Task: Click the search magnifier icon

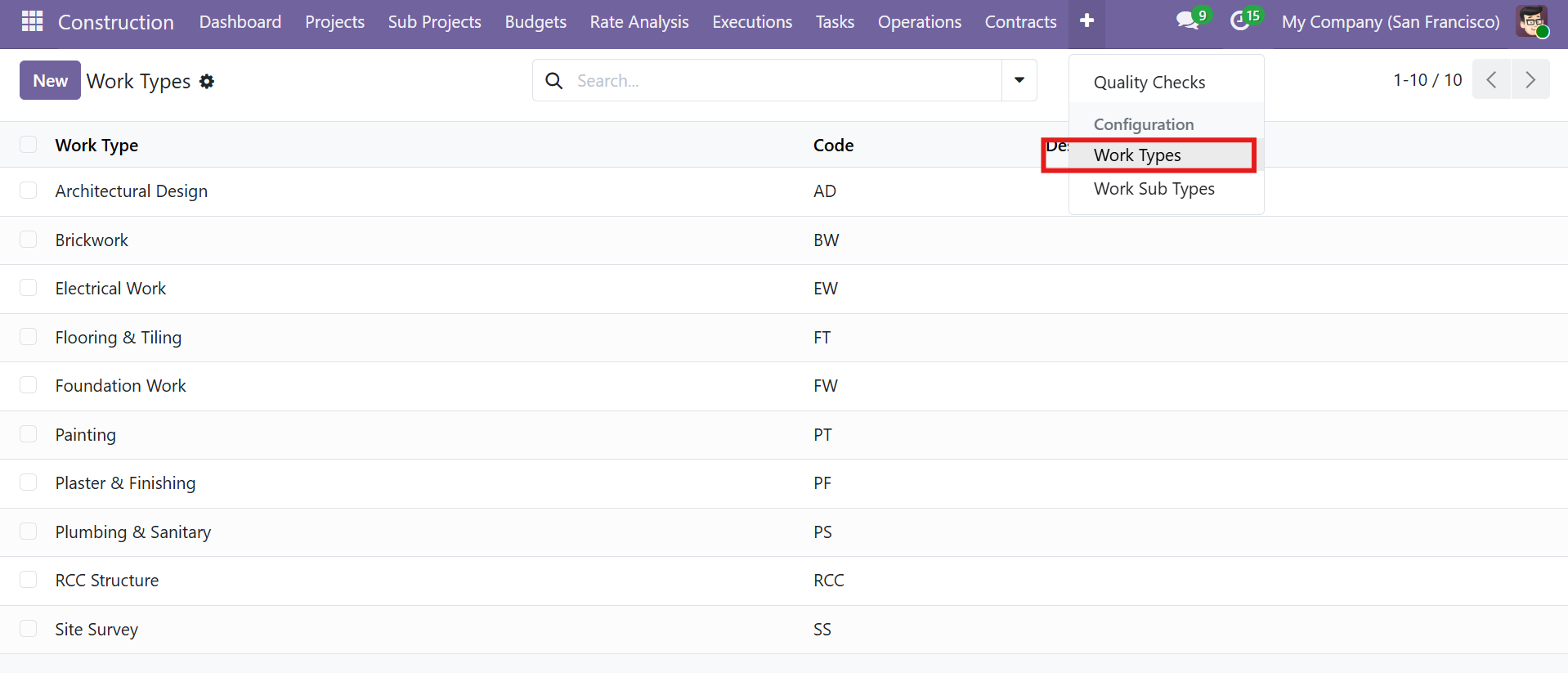Action: (x=554, y=81)
